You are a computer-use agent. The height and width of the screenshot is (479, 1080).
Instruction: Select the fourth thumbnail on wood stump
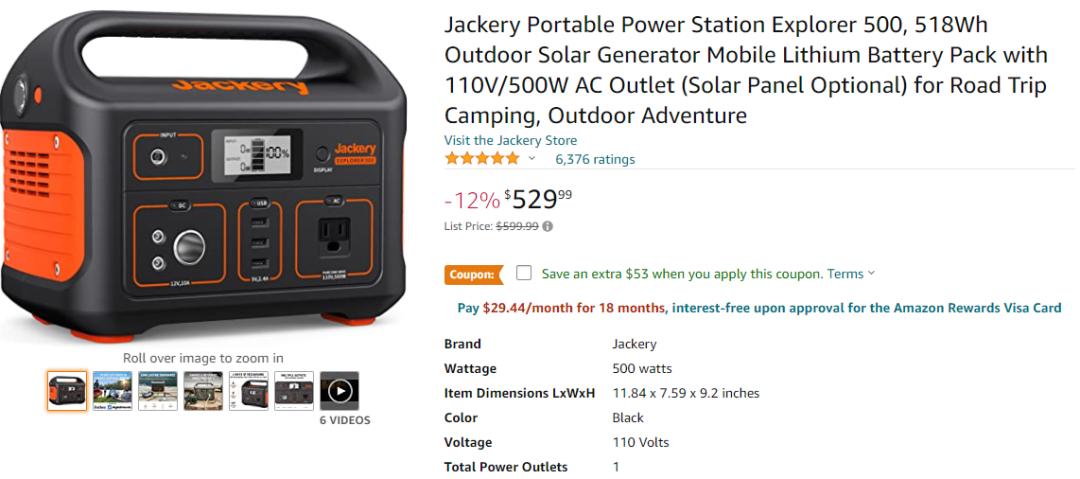pyautogui.click(x=203, y=391)
